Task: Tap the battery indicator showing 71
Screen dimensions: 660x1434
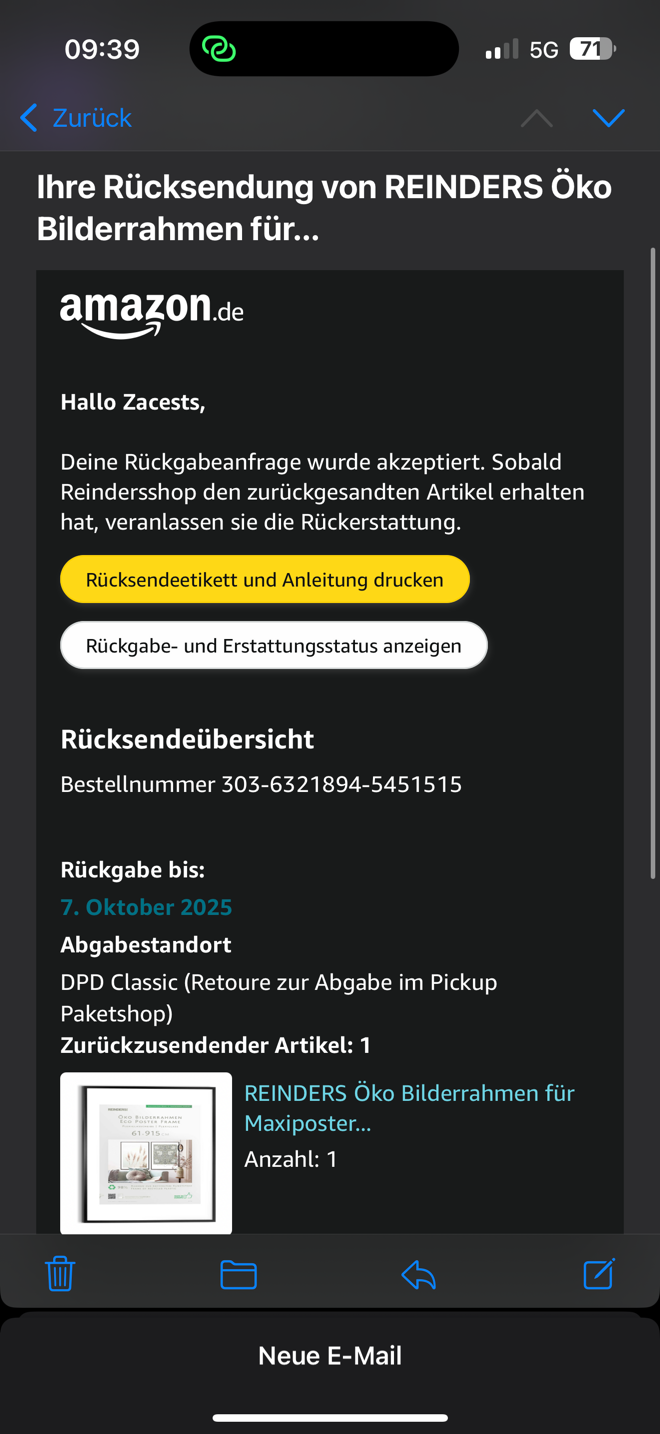Action: (592, 49)
